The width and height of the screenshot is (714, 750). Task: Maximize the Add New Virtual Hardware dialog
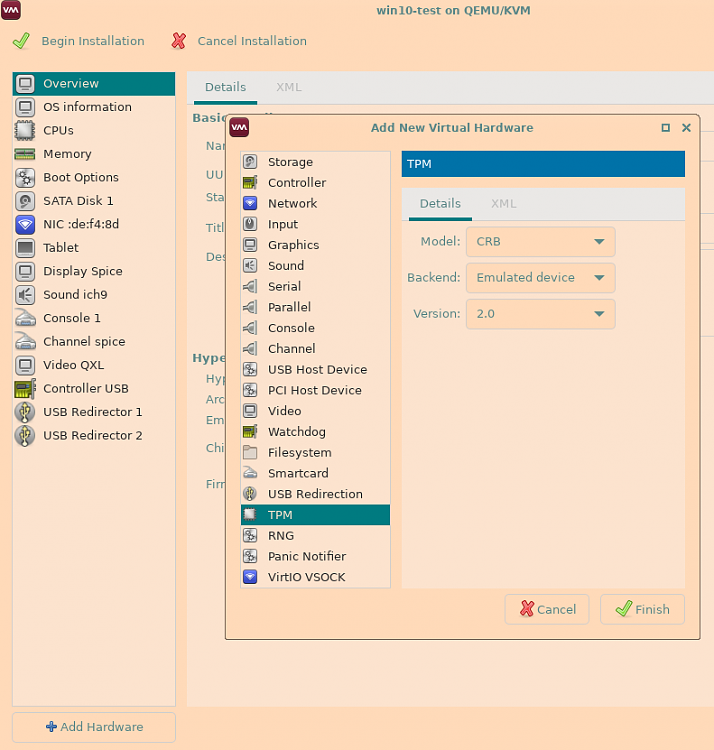(x=665, y=128)
